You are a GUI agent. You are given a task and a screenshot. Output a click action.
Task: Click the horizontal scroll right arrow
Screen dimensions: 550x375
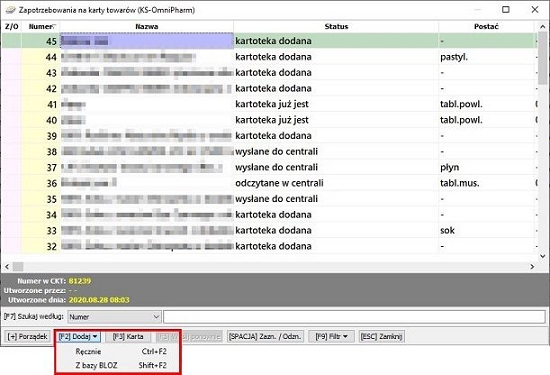532,267
